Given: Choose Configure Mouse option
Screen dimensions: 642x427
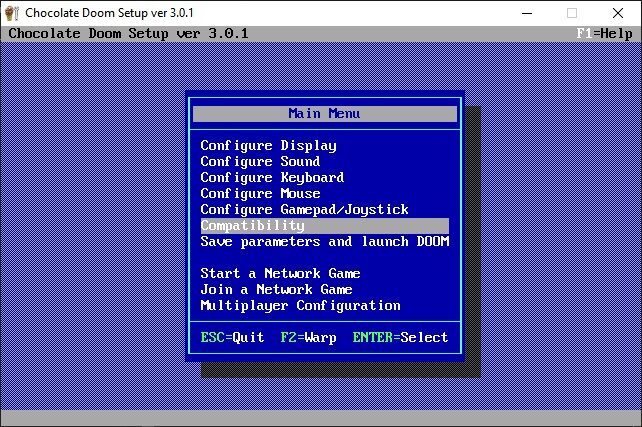Looking at the screenshot, I should pos(260,194).
